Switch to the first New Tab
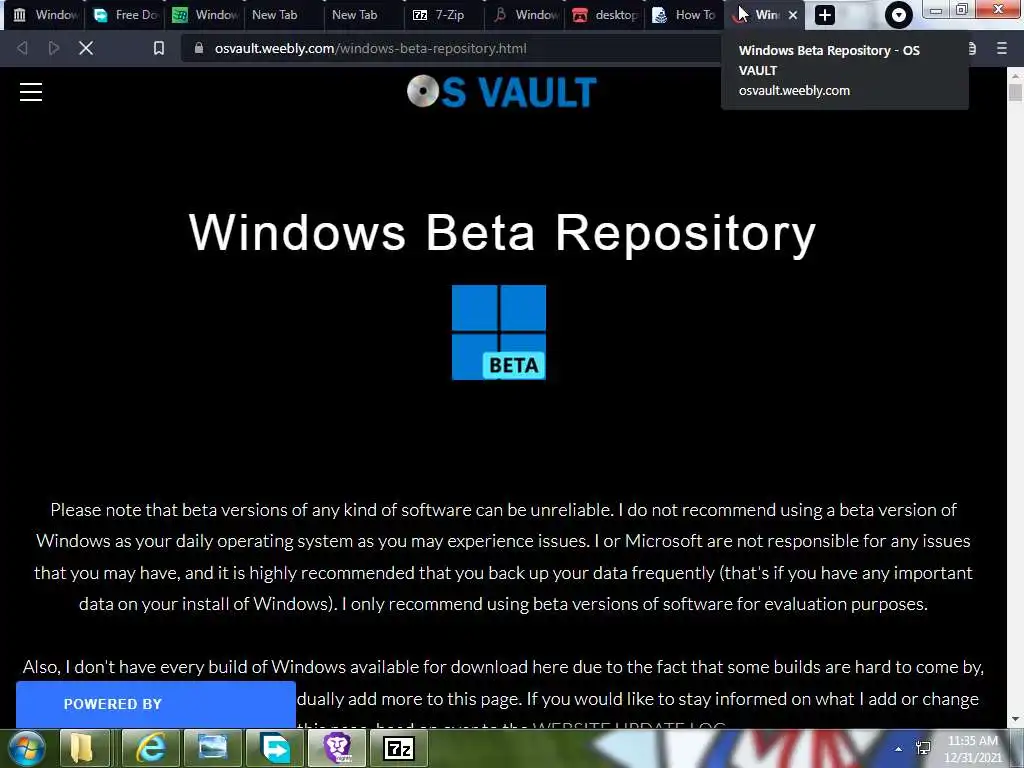1024x768 pixels. click(284, 15)
